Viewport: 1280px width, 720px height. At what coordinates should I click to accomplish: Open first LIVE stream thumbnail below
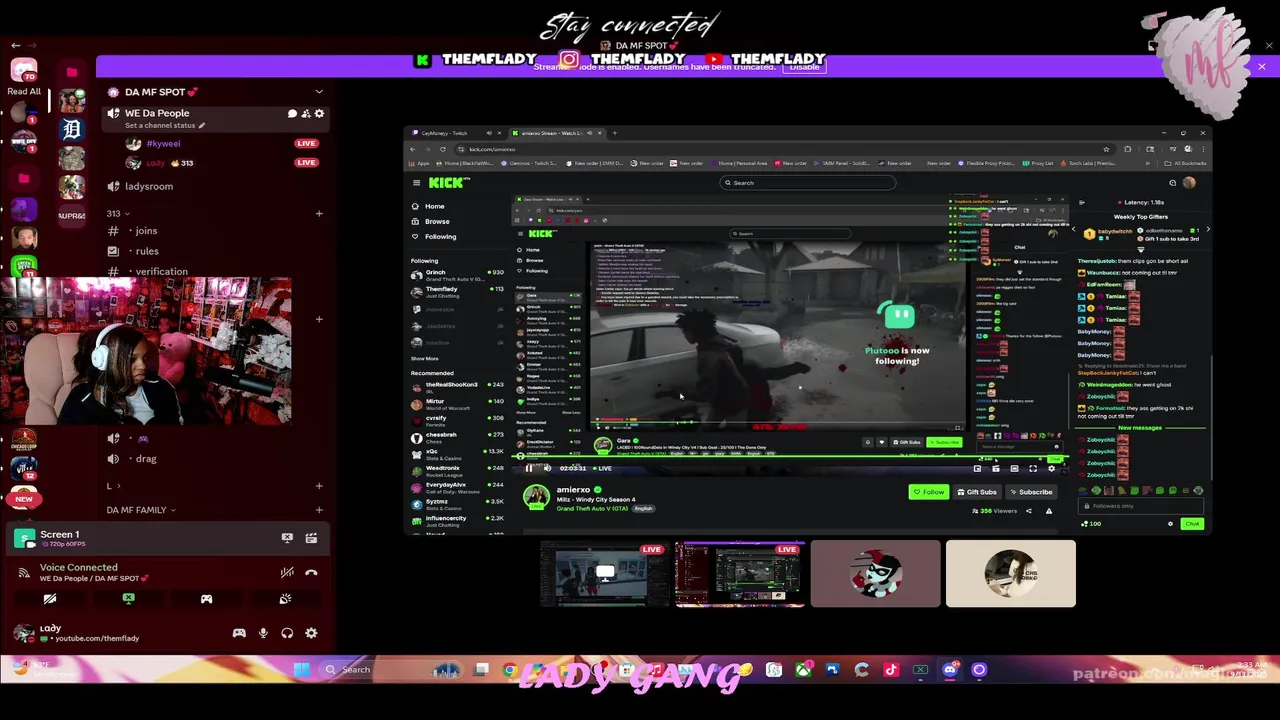tap(605, 574)
